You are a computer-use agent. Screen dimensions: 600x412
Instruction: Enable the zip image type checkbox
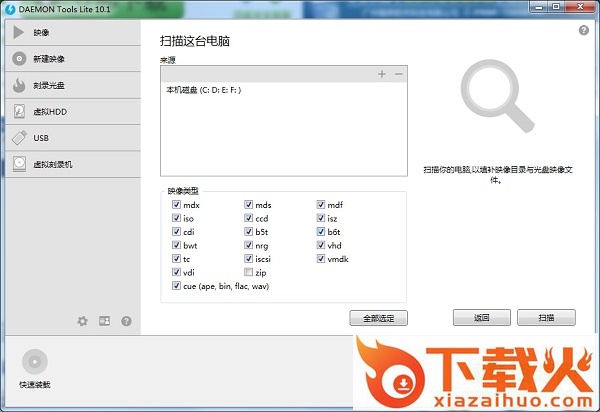click(x=249, y=272)
